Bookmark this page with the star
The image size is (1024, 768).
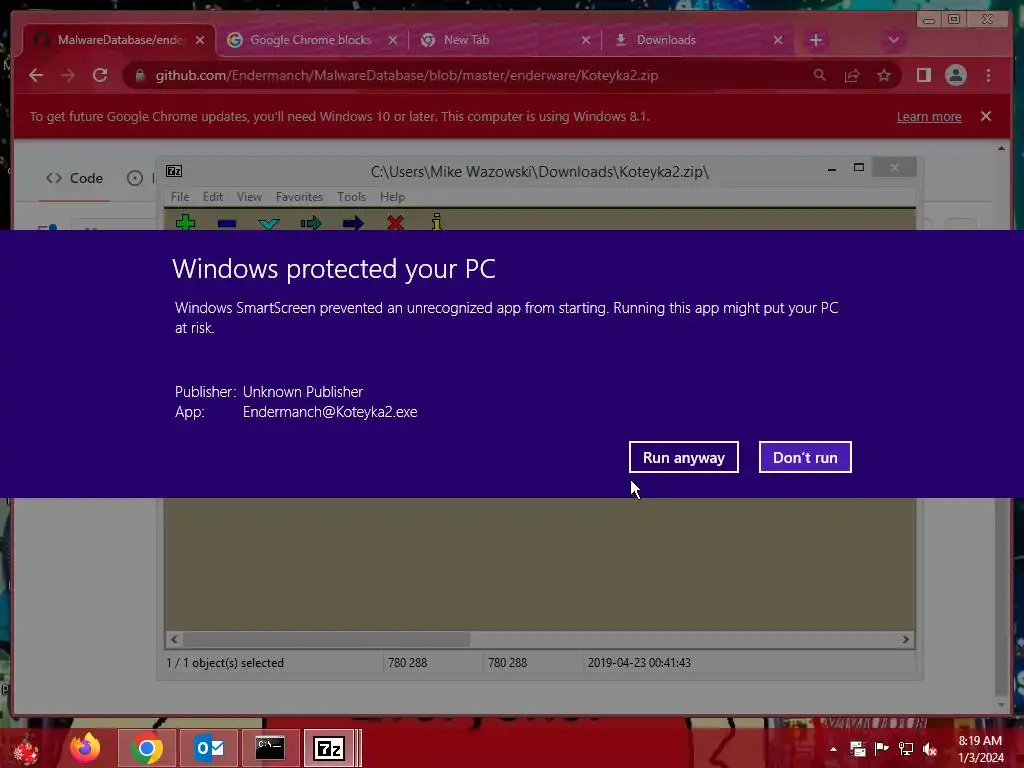pos(884,76)
